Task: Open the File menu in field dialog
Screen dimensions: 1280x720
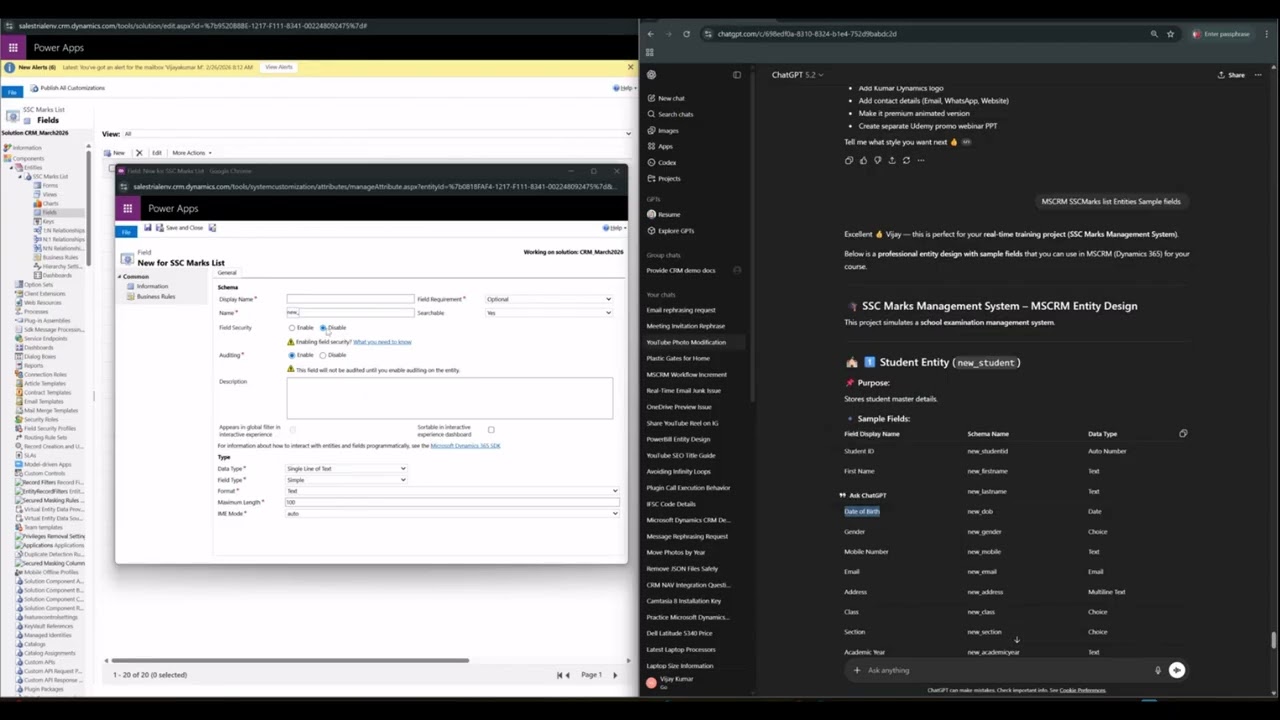Action: (x=125, y=232)
